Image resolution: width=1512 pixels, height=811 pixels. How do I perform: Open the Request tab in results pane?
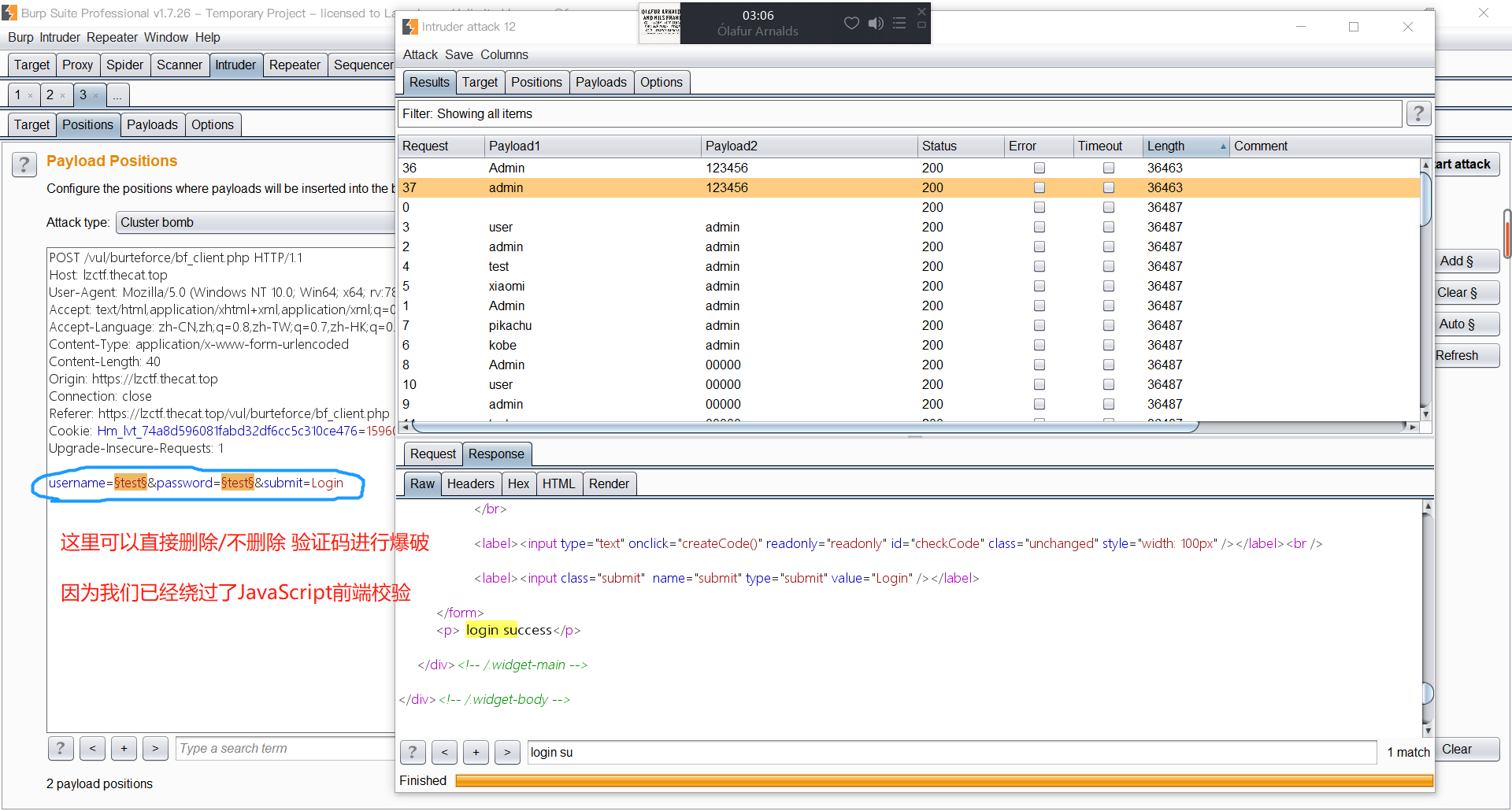point(432,454)
